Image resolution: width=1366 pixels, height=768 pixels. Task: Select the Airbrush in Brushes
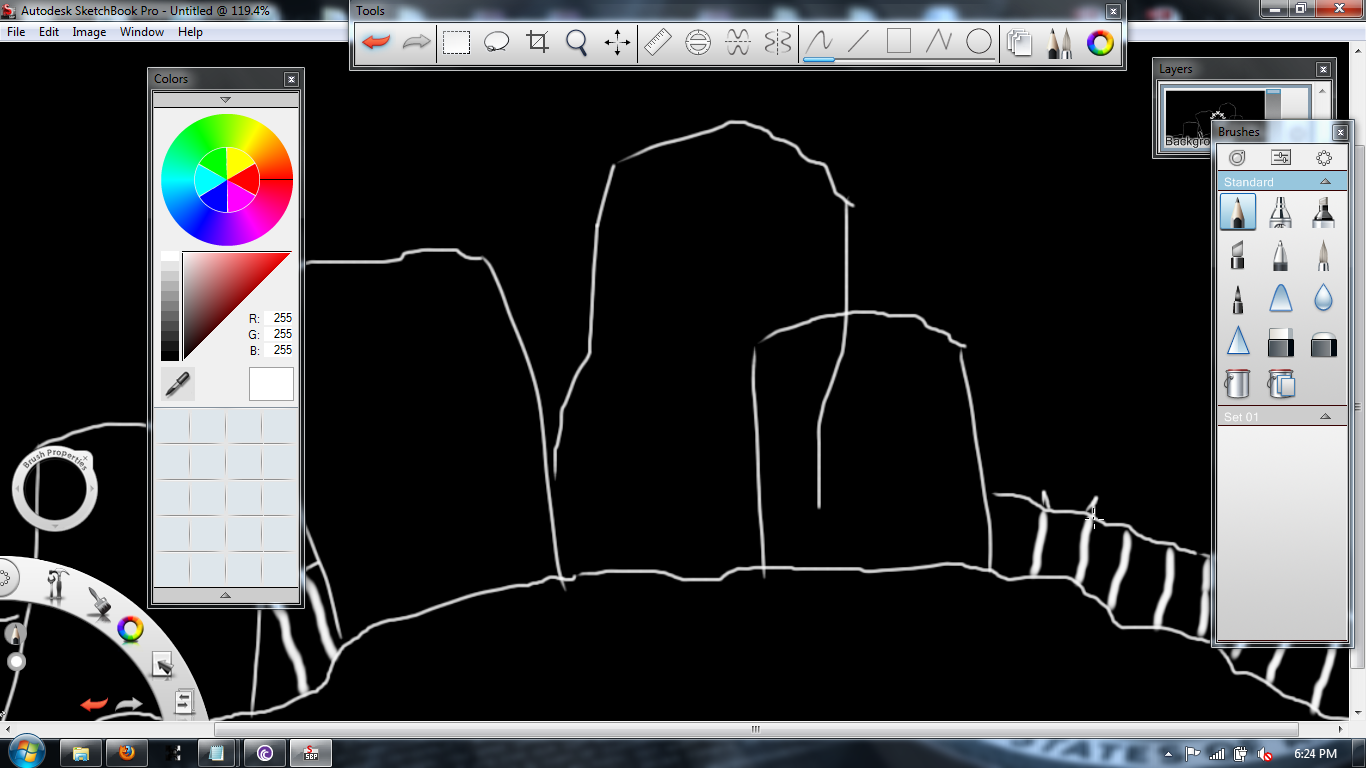(x=1280, y=212)
